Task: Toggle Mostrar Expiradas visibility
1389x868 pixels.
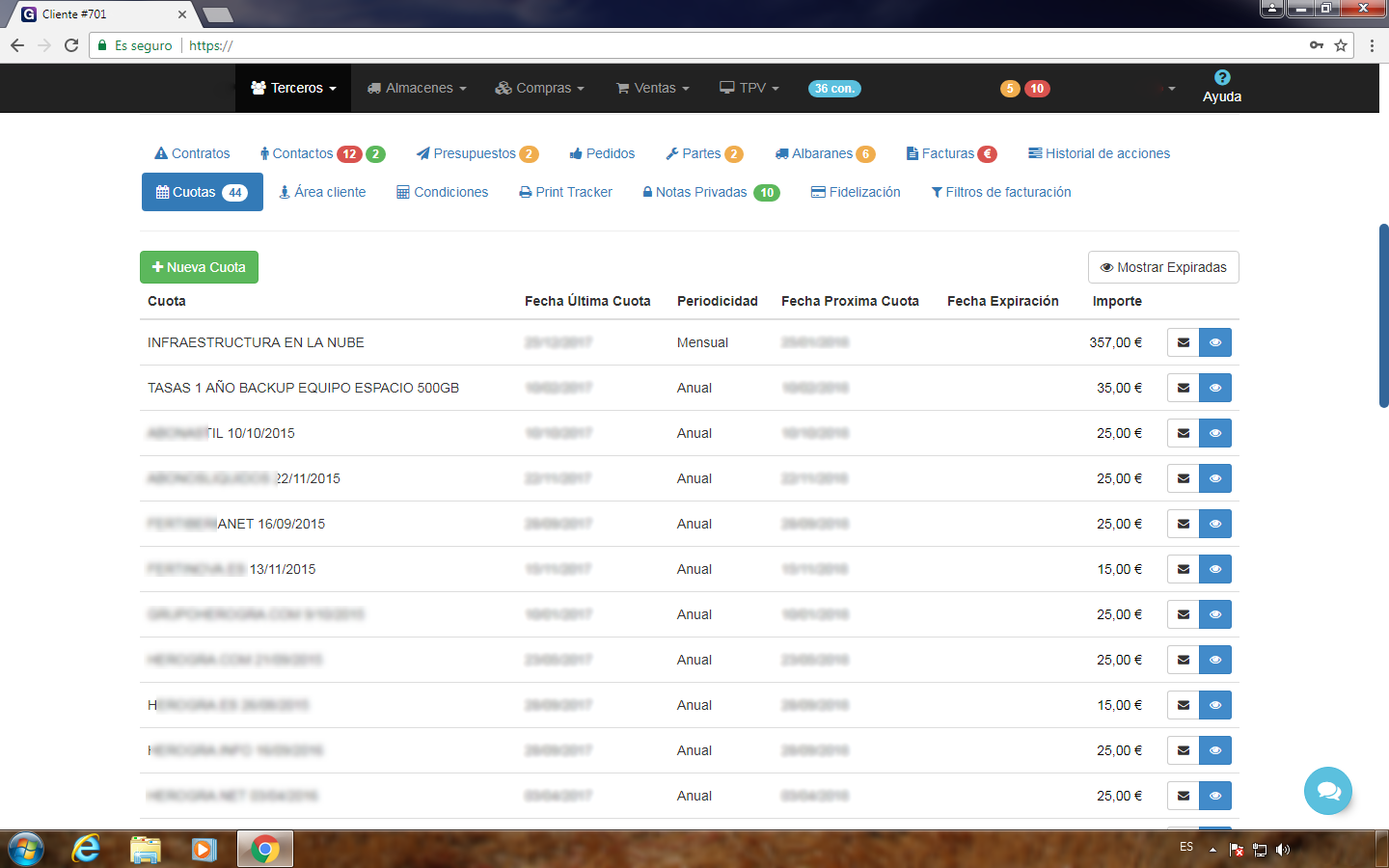Action: (x=1162, y=267)
